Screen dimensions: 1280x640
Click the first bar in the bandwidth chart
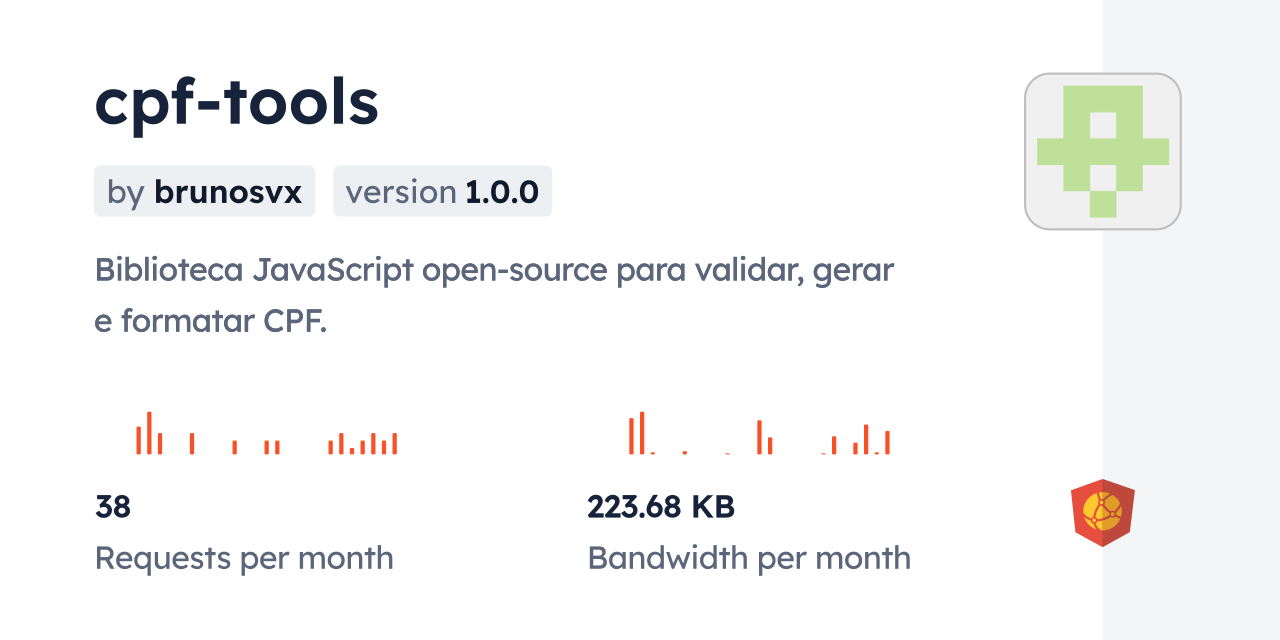[x=631, y=436]
